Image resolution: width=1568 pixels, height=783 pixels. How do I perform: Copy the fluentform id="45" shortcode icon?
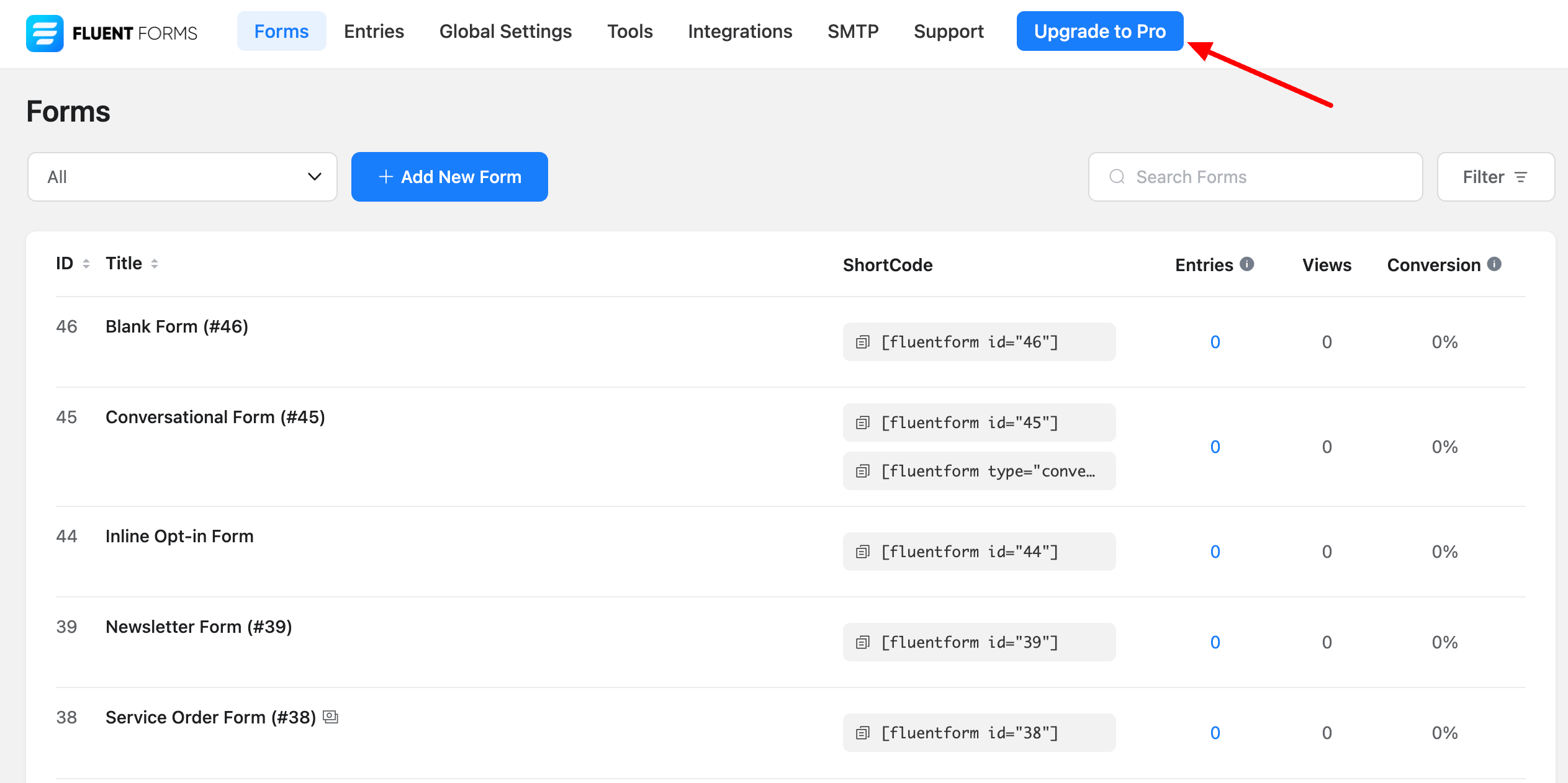tap(863, 423)
